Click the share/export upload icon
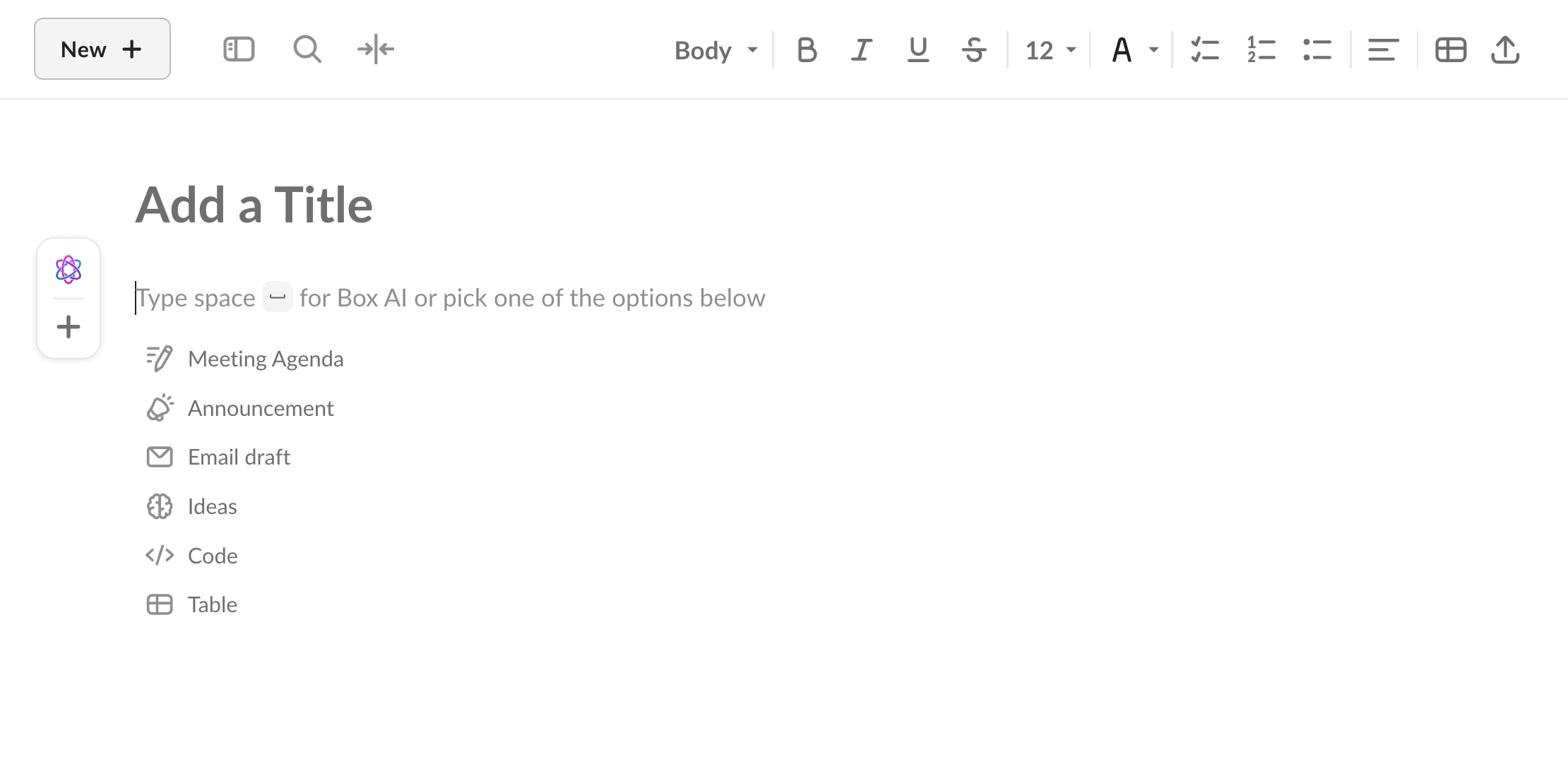 [1505, 50]
